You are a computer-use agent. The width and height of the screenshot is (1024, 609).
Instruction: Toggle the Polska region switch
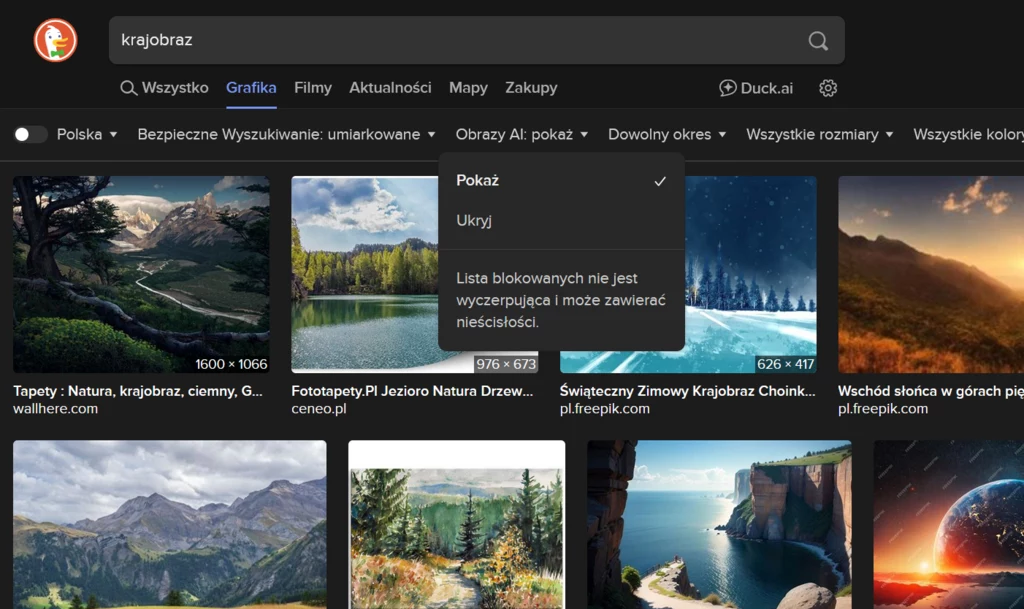[x=30, y=134]
